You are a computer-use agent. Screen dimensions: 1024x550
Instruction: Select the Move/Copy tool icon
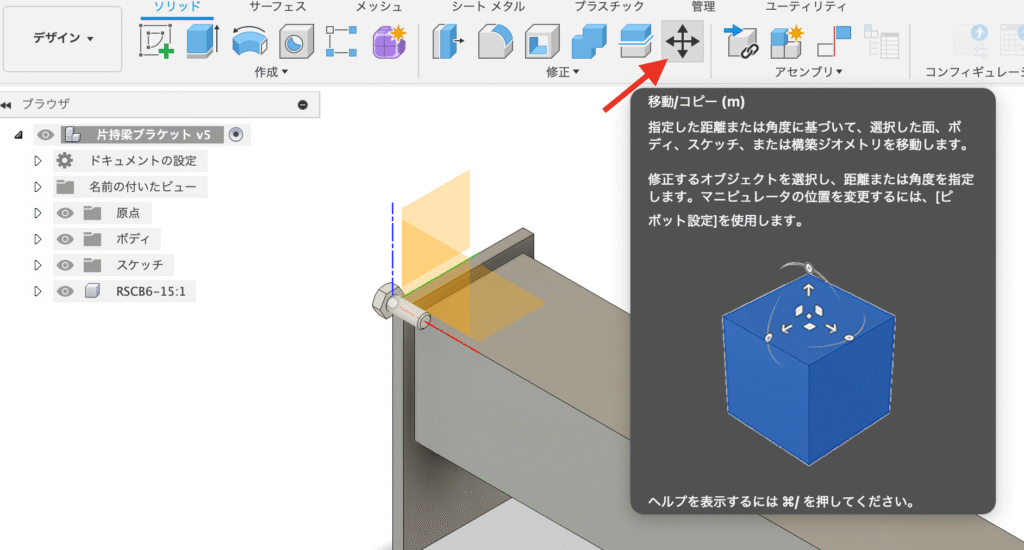coord(682,41)
